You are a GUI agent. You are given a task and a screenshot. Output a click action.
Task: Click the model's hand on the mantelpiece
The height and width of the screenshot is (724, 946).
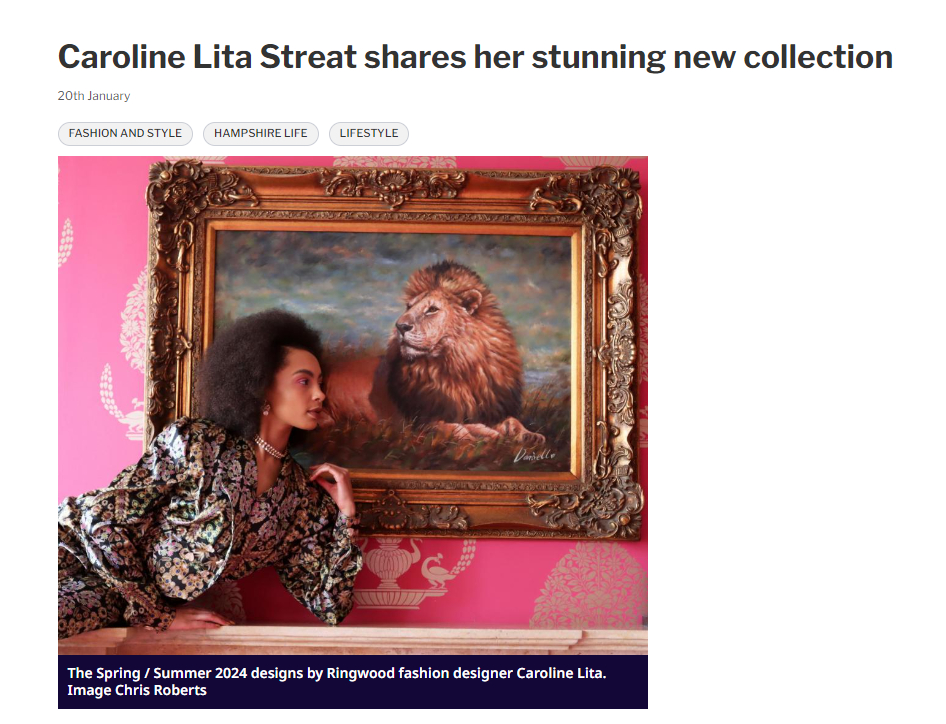coord(199,618)
